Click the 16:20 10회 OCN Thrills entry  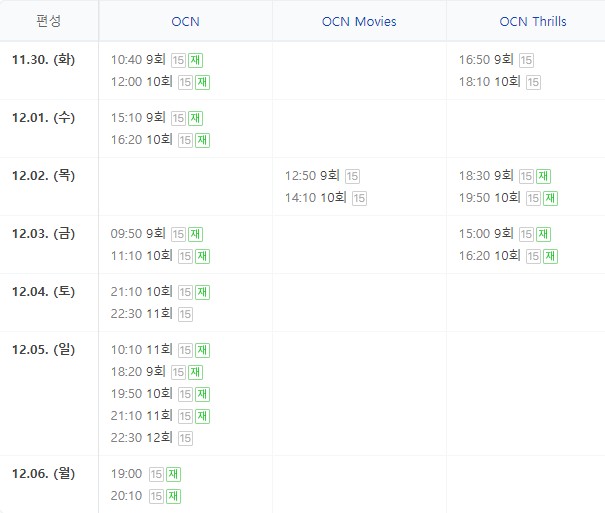[x=490, y=256]
